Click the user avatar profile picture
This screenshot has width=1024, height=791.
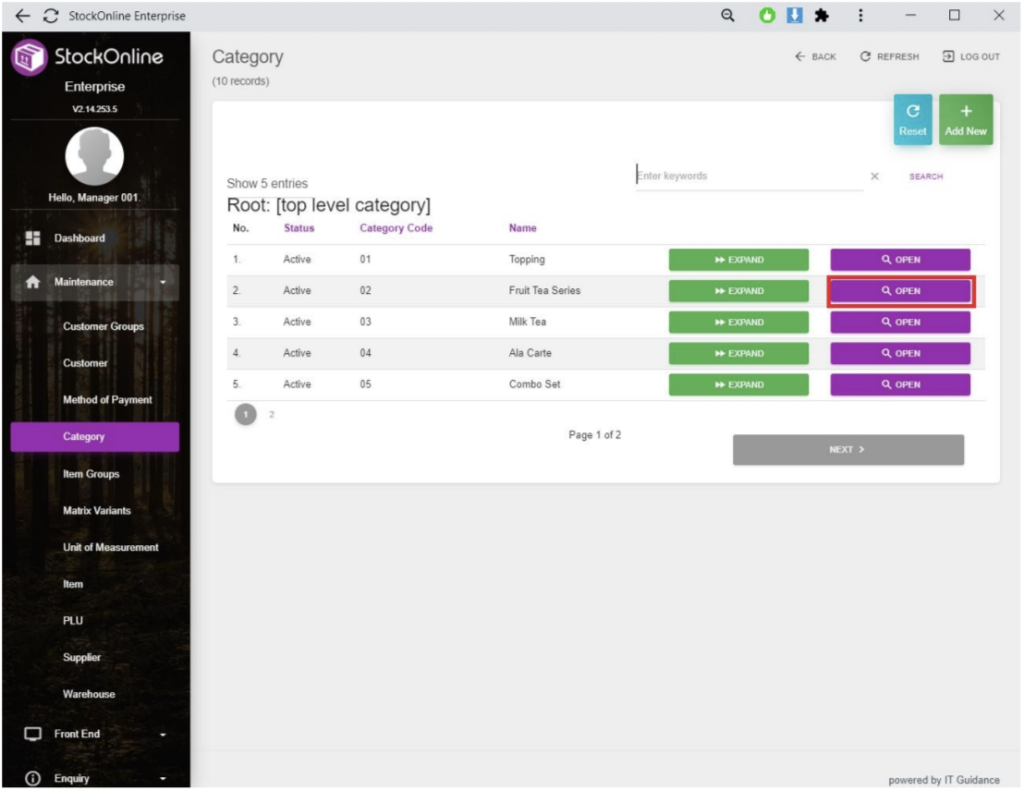94,158
